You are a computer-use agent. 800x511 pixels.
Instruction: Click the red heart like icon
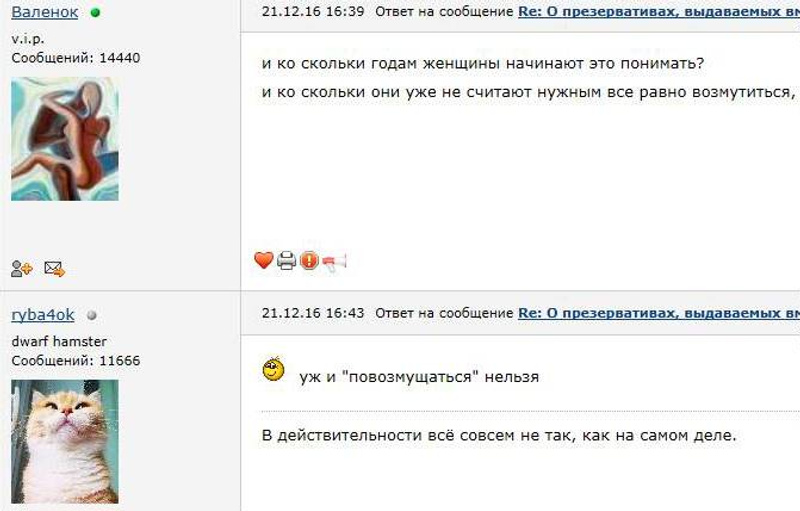[264, 261]
